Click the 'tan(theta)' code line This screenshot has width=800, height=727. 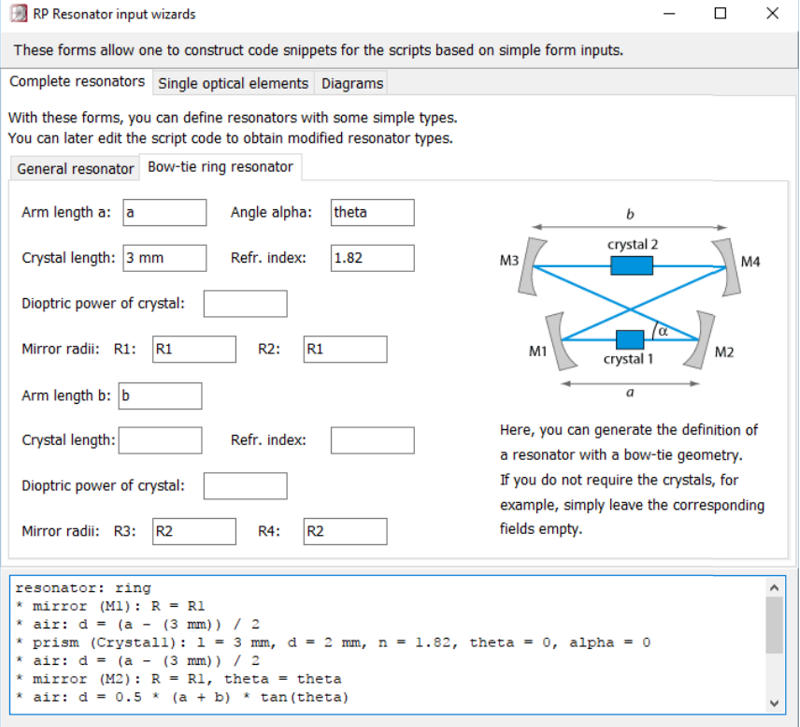pyautogui.click(x=182, y=697)
